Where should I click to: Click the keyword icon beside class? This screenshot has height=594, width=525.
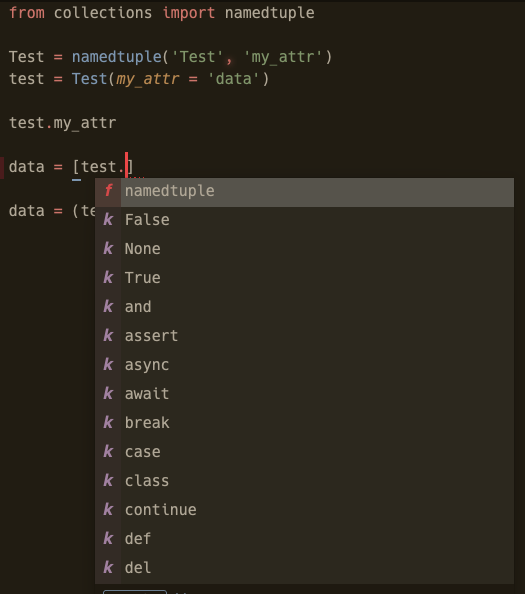pos(108,481)
